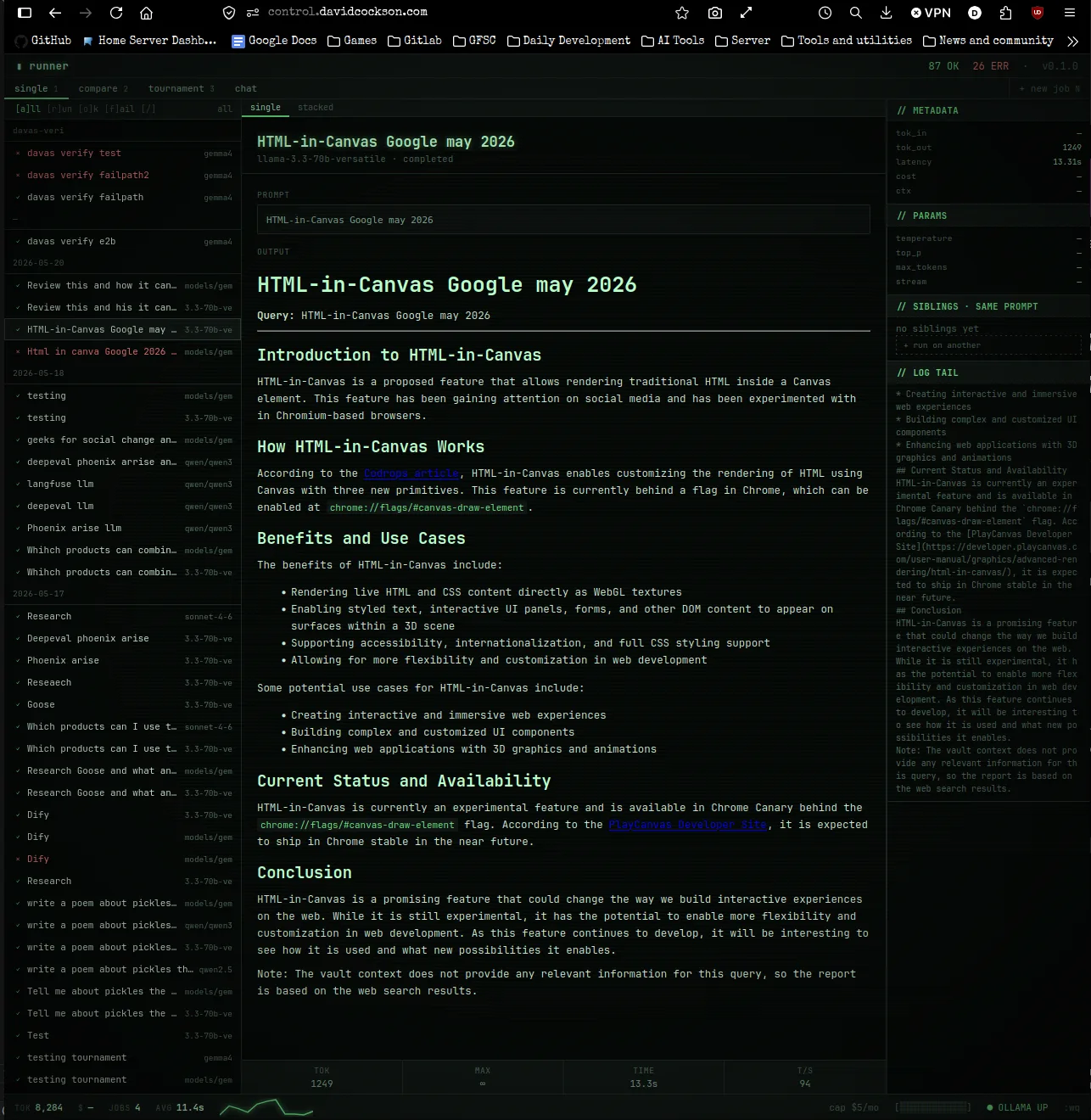Screen dimensions: 1091x1120
Task: Expand view with the diagonal arrows icon
Action: click(x=746, y=13)
